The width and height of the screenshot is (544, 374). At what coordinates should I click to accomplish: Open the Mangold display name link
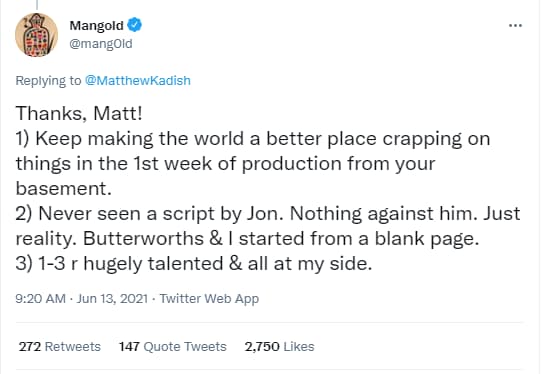[96, 25]
